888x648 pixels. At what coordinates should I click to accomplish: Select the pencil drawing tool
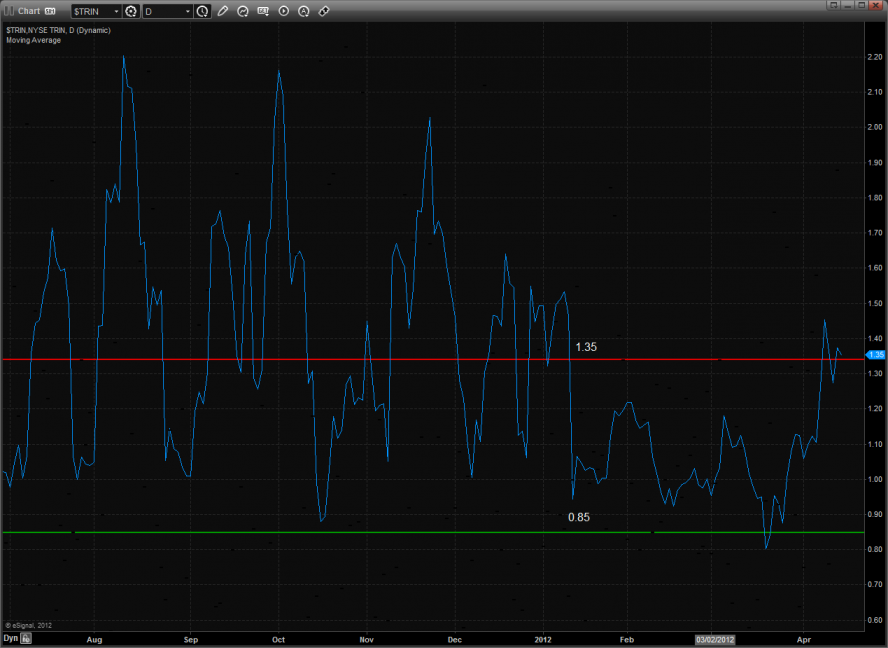223,11
